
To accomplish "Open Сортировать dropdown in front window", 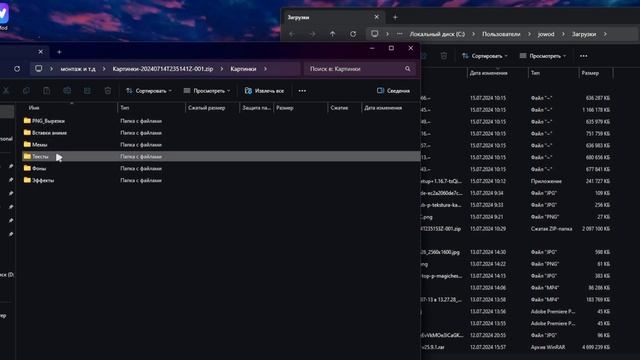I will coord(149,91).
